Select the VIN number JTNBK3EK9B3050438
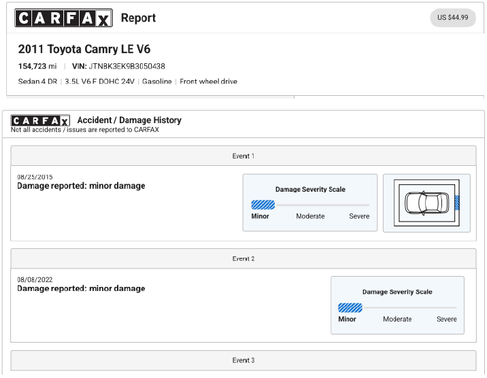487x378 pixels. coord(127,66)
